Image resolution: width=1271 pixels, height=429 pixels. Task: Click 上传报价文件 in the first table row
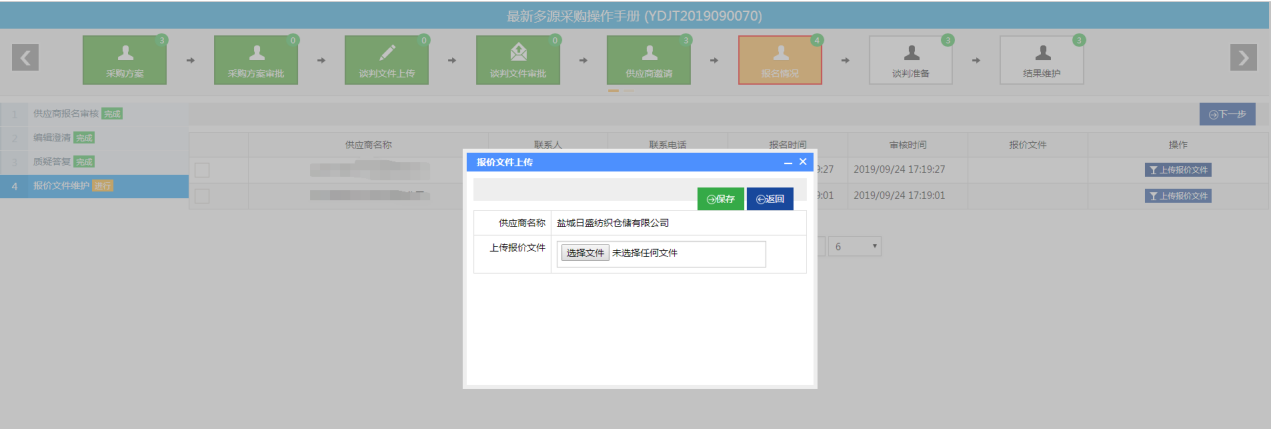coord(1178,170)
